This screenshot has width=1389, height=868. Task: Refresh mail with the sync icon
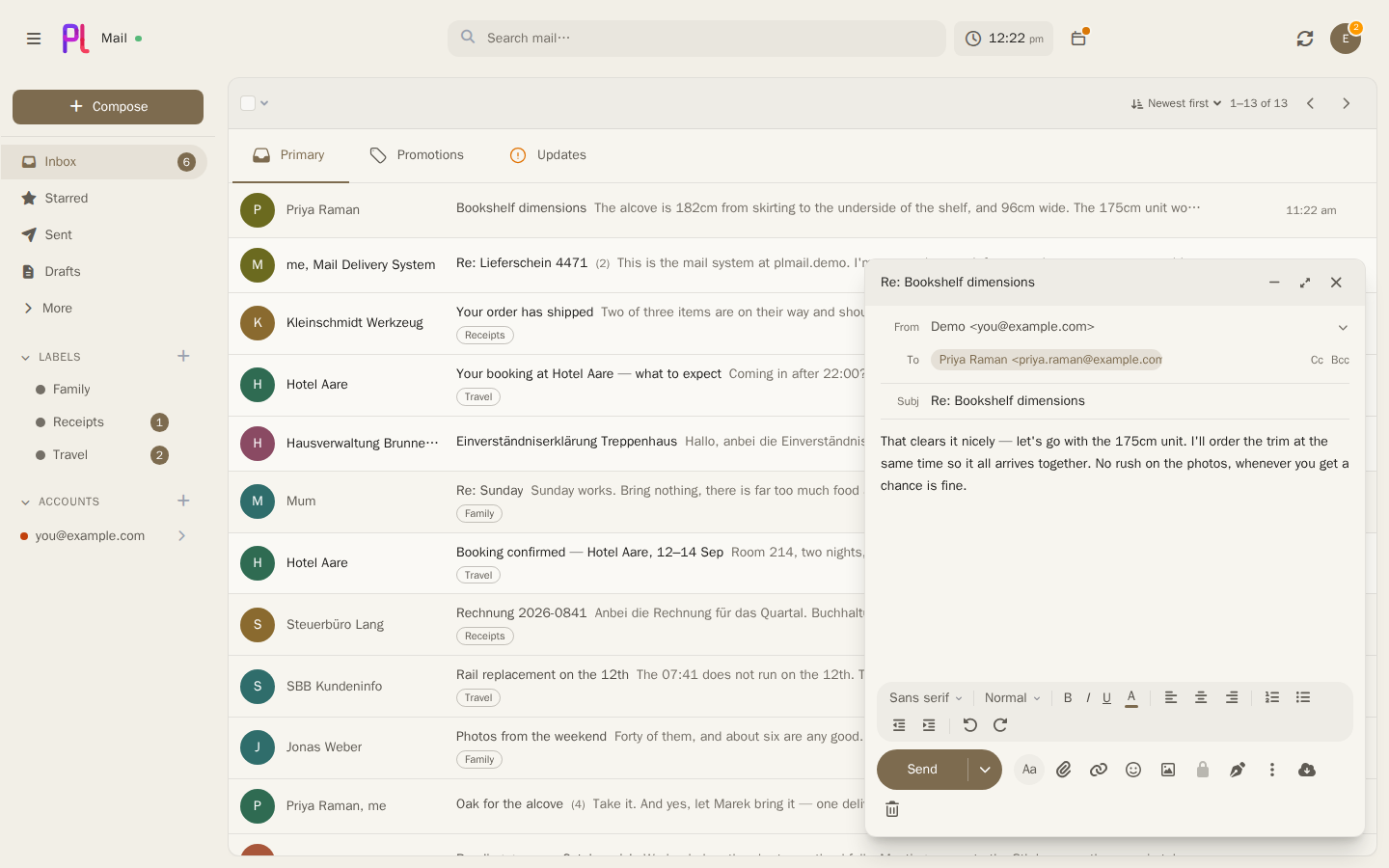click(x=1305, y=39)
